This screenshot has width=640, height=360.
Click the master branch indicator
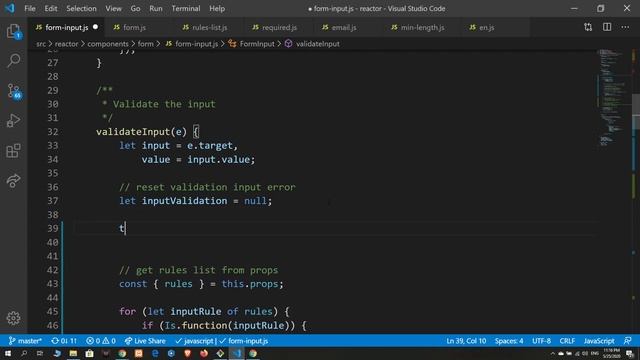25,341
